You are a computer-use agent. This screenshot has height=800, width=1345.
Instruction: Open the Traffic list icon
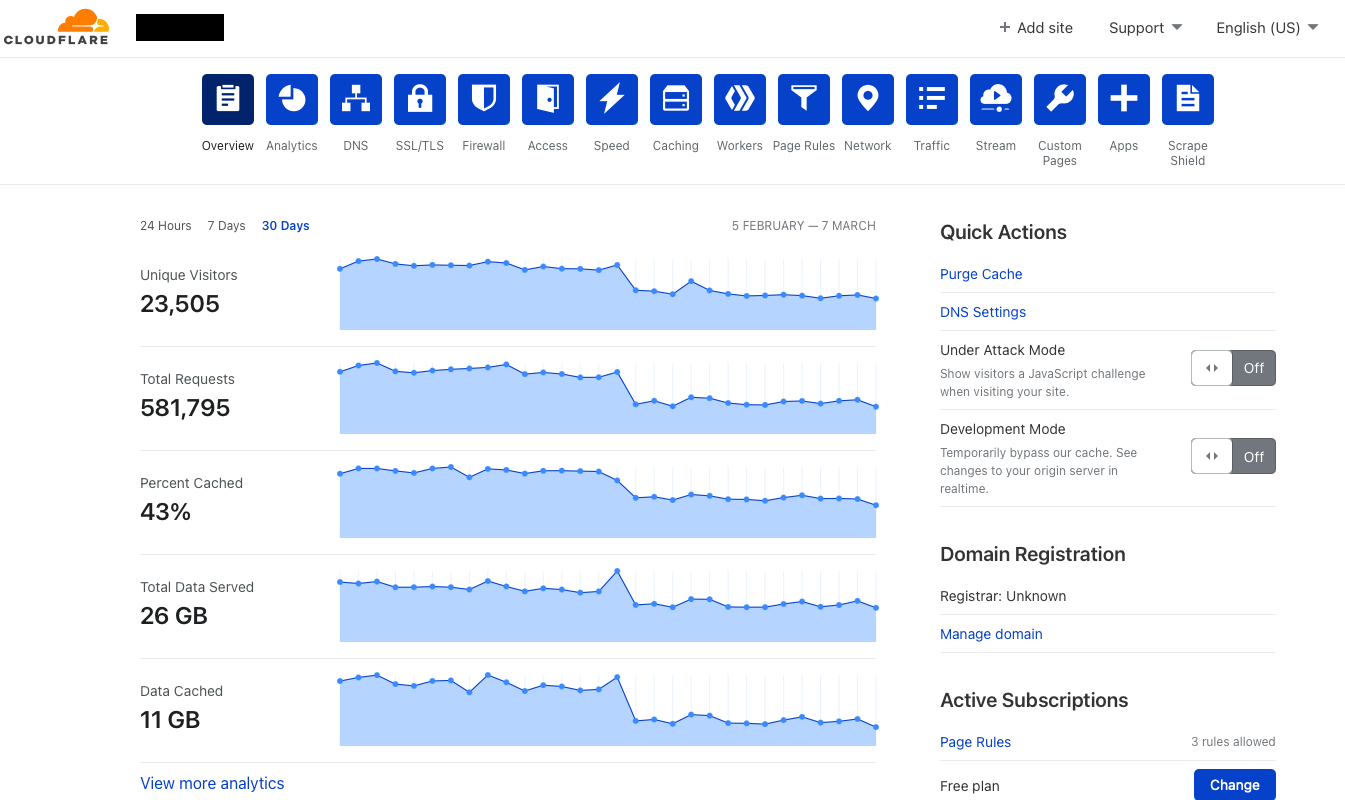pyautogui.click(x=932, y=99)
